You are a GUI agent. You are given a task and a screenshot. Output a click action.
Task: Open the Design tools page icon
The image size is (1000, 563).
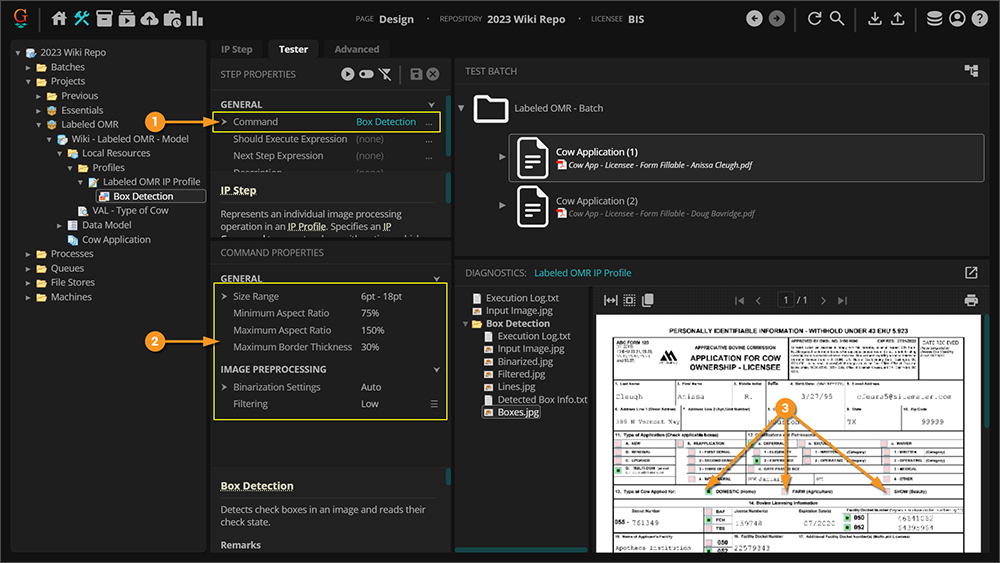click(82, 19)
